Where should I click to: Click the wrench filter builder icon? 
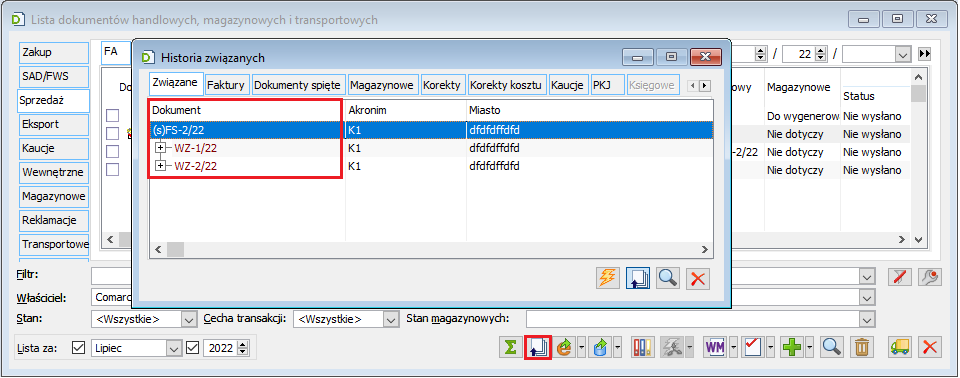(x=931, y=278)
